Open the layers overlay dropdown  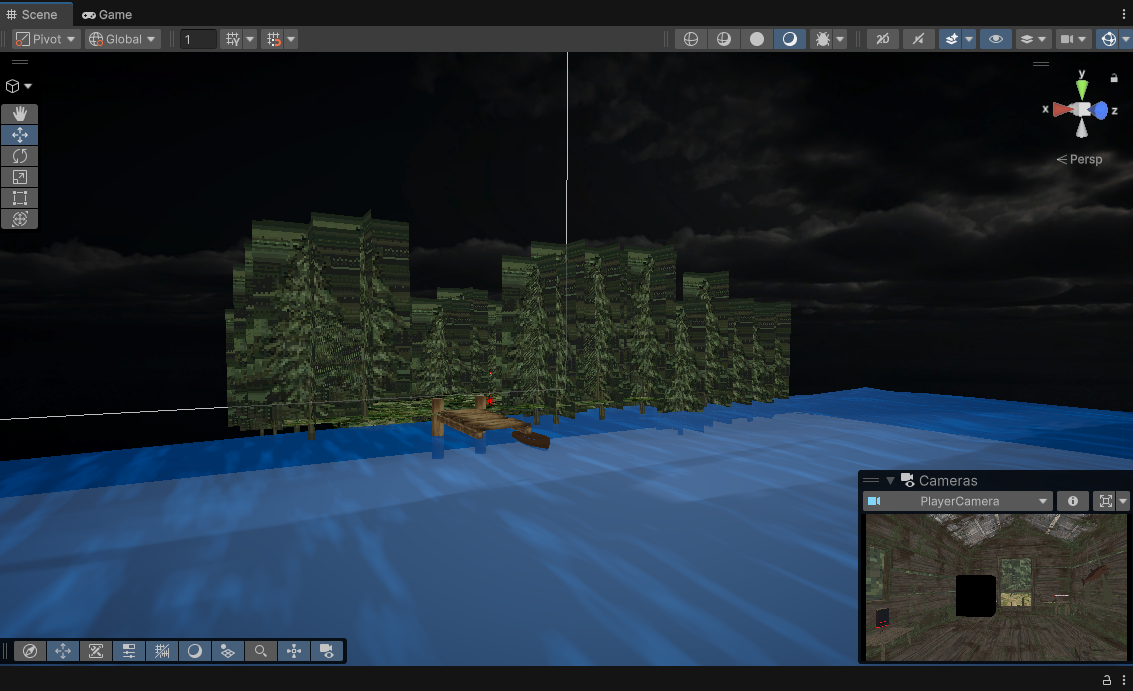click(x=1033, y=39)
